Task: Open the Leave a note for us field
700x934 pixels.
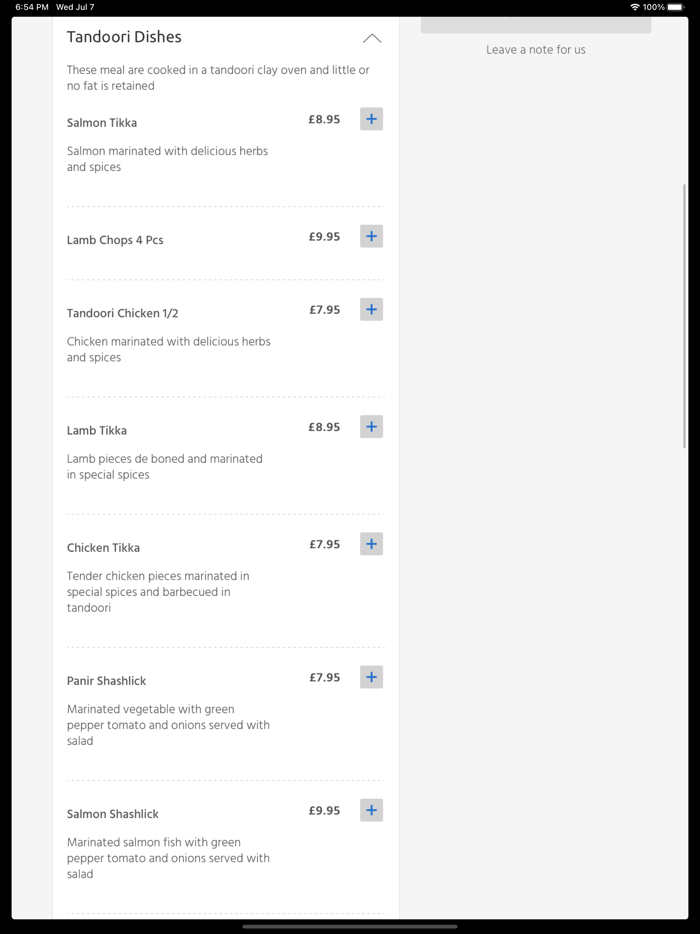Action: [535, 50]
